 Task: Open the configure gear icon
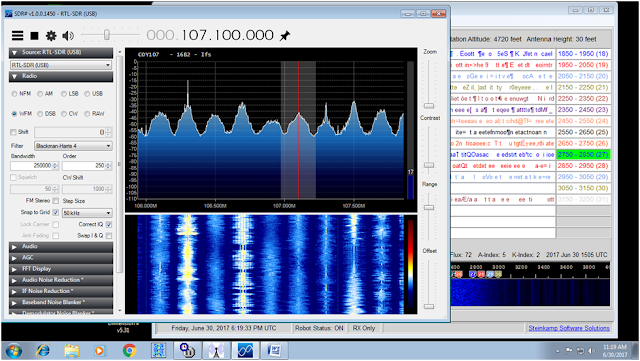click(x=51, y=36)
